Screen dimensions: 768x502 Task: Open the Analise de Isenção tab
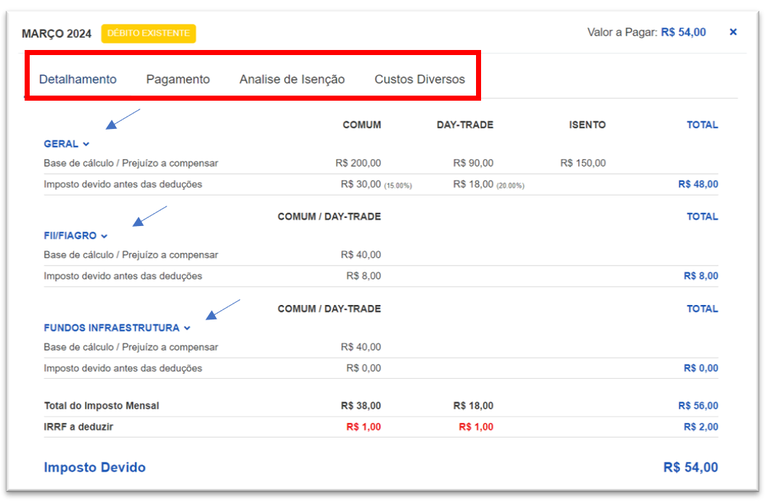pos(292,79)
